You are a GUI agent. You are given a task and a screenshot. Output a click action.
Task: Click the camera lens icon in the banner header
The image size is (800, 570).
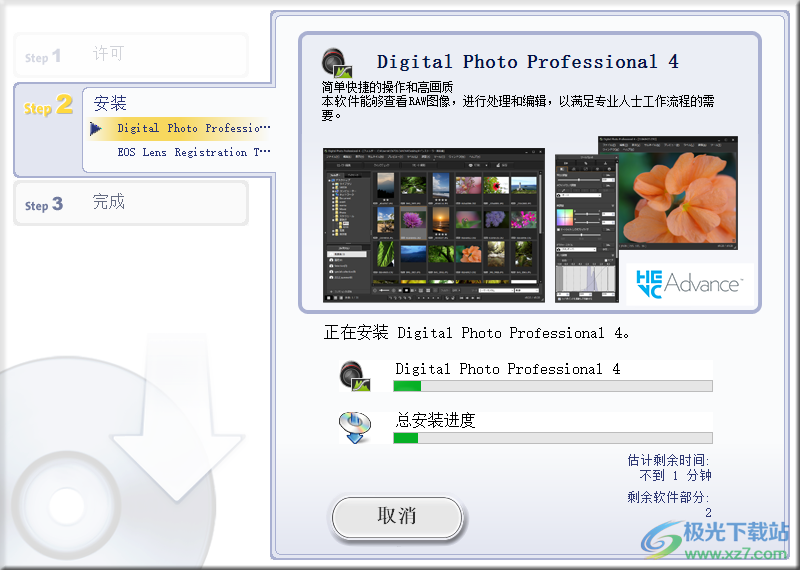click(337, 63)
